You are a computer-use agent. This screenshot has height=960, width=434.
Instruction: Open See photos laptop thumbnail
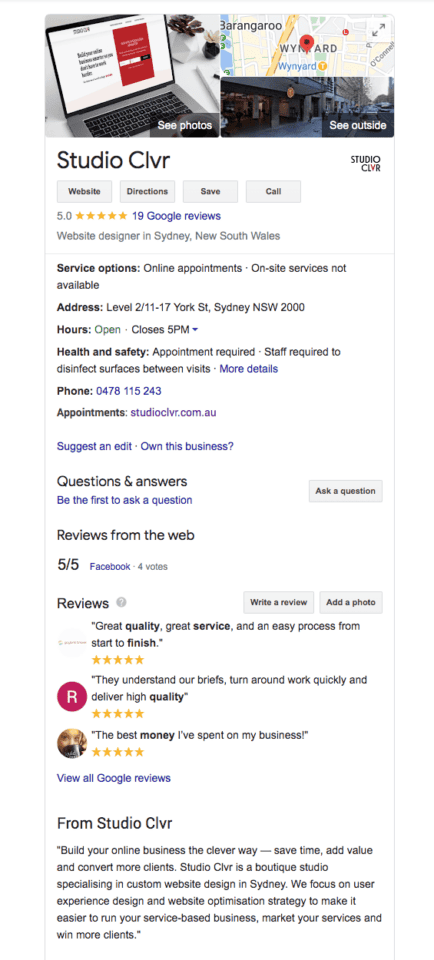tap(132, 76)
